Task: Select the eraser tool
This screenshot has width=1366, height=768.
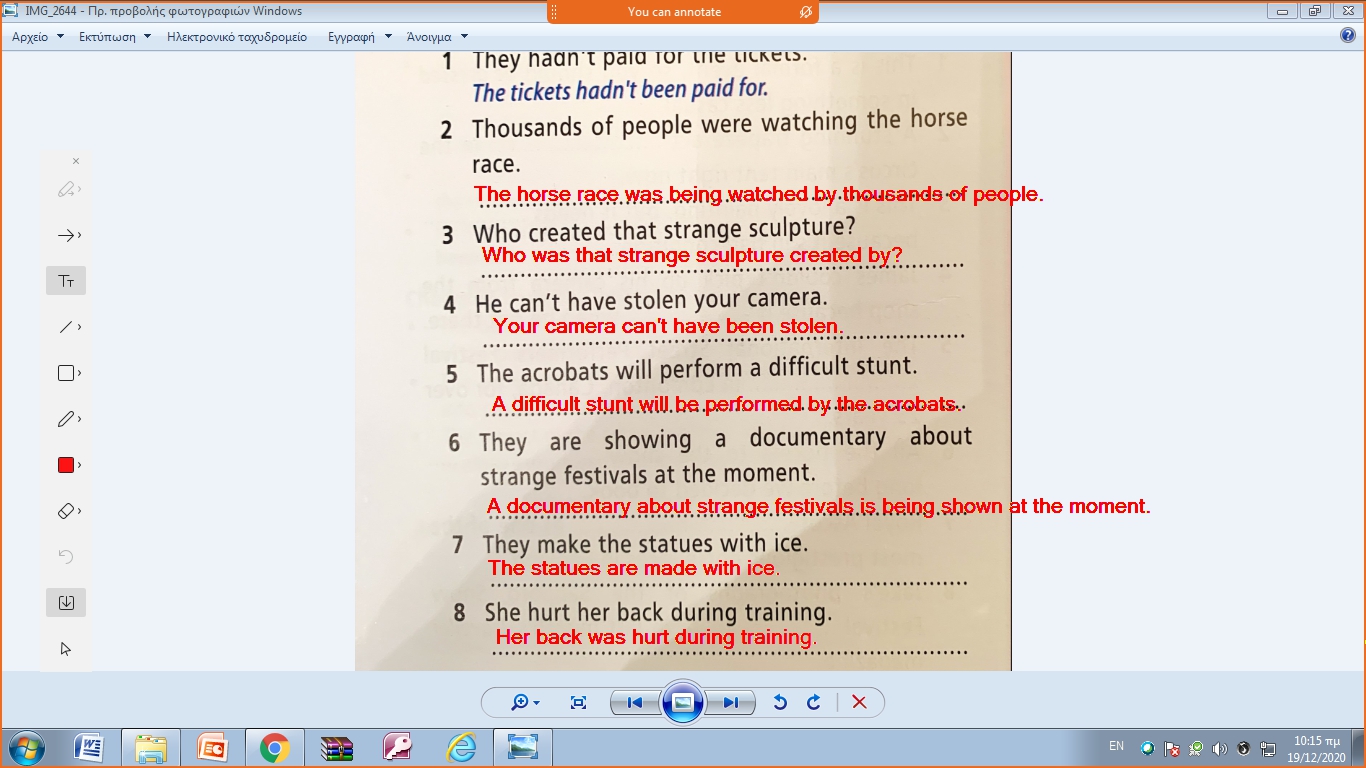Action: click(66, 511)
